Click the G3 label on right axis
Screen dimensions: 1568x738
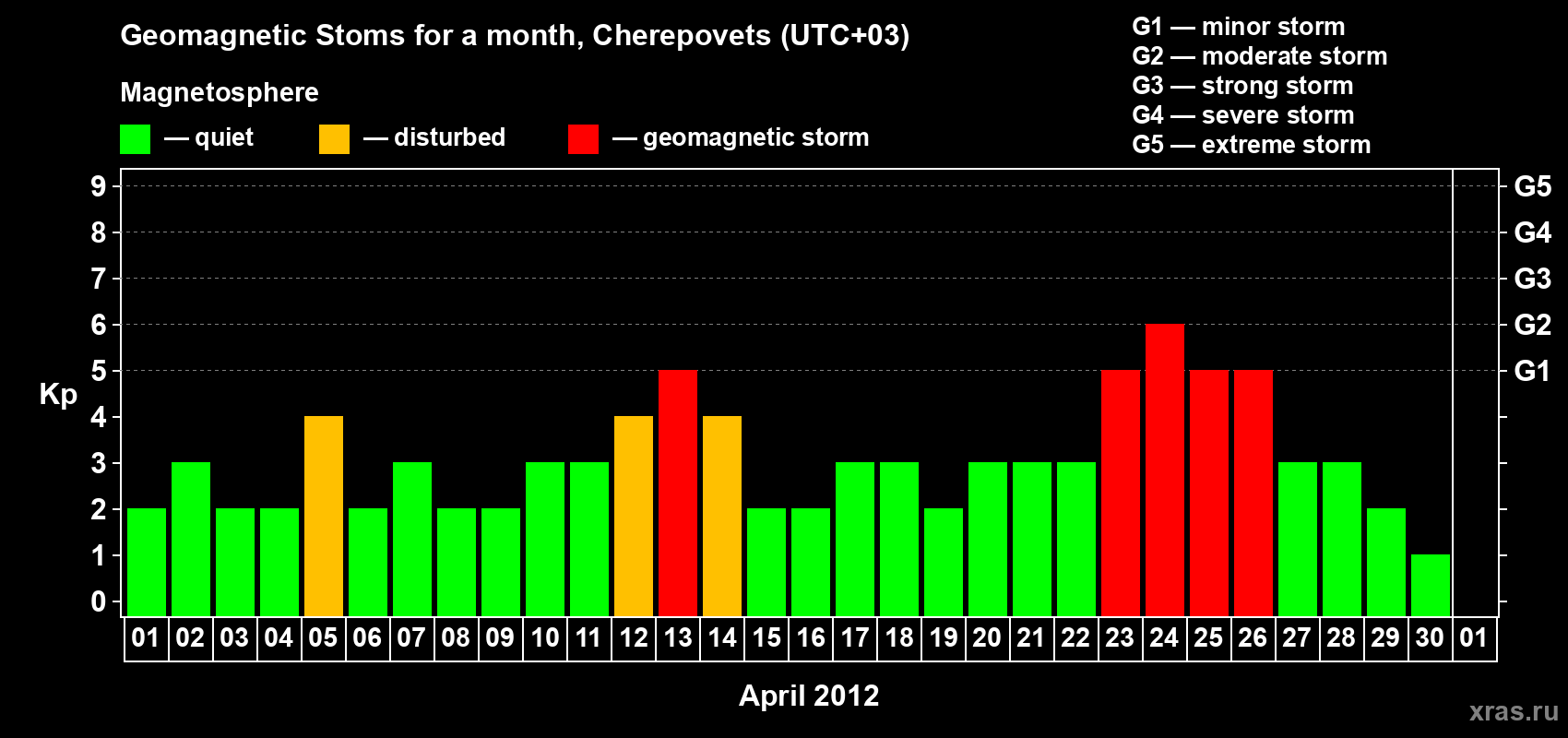tap(1533, 279)
